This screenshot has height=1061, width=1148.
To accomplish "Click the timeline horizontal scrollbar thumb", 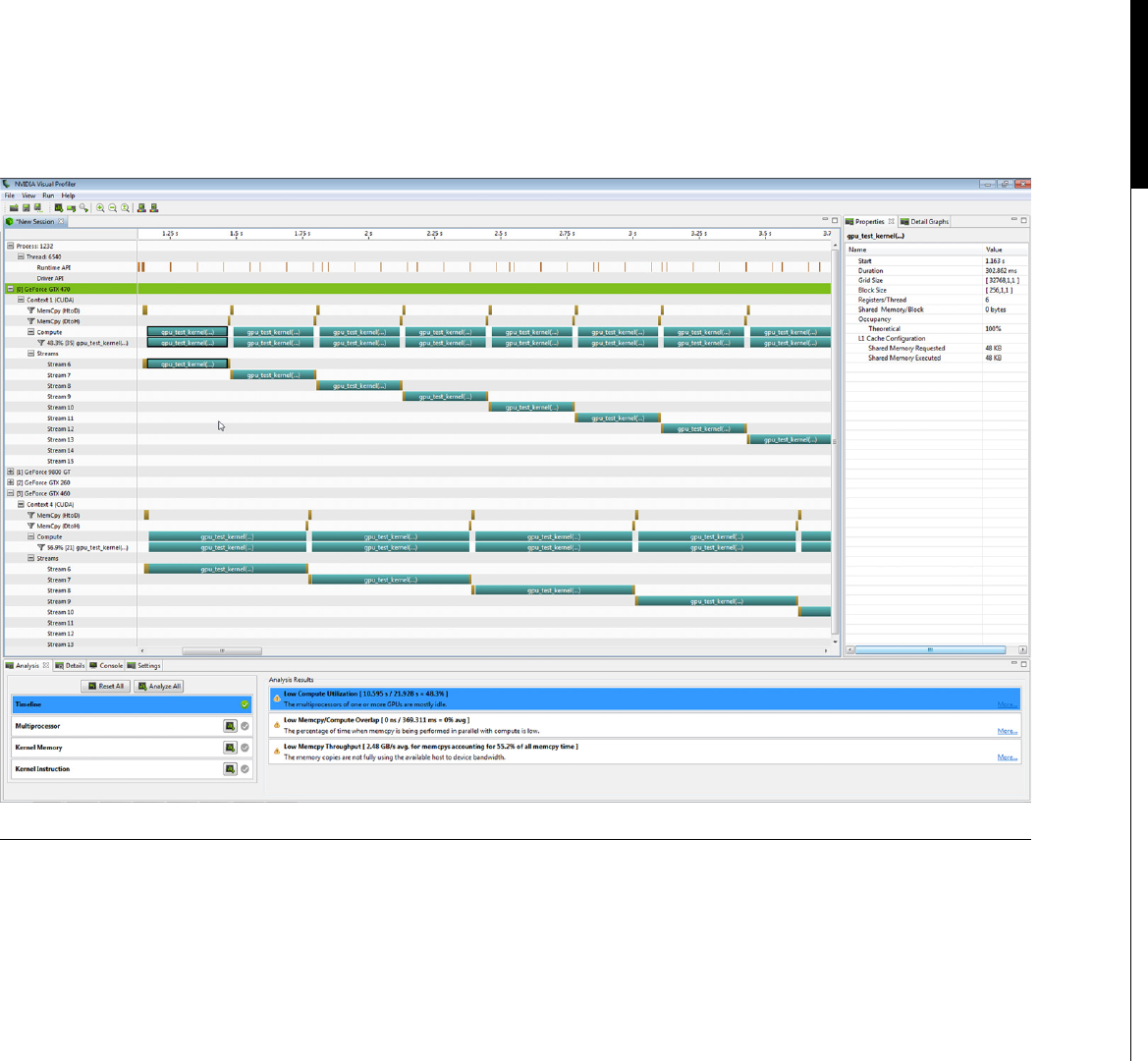I will tap(222, 650).
